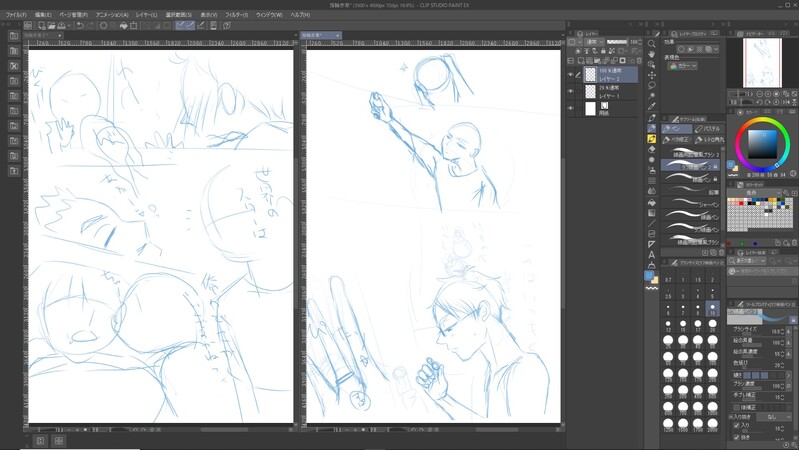Select the Gradient tool
799x450 pixels.
[x=651, y=213]
